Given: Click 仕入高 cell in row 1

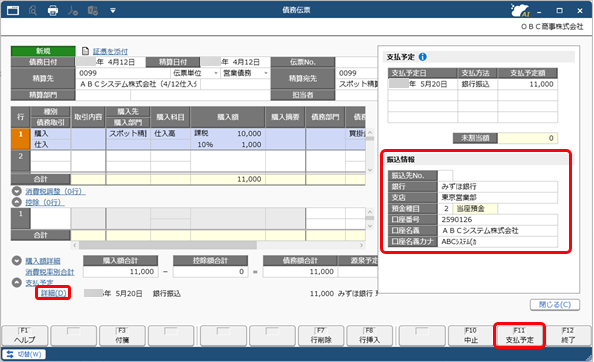Looking at the screenshot, I should click(x=170, y=134).
